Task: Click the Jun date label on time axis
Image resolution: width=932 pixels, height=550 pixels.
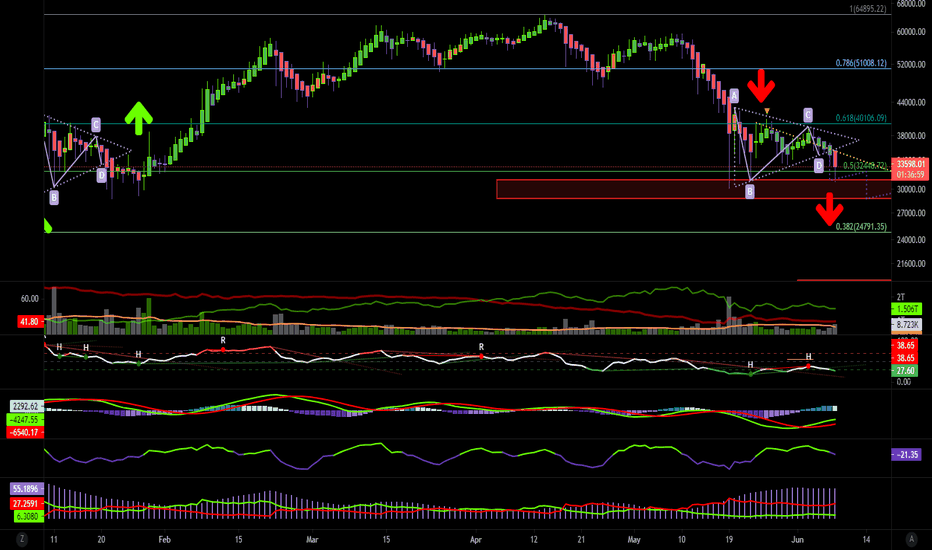Action: coord(798,540)
